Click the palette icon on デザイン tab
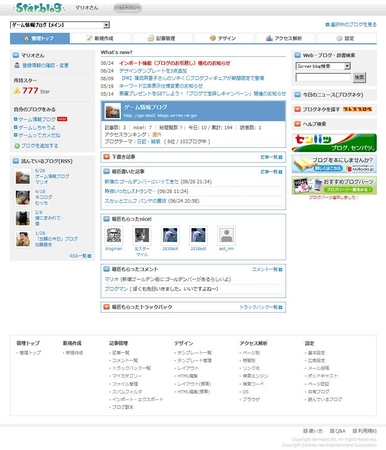Viewport: 386px width, 450px height. point(213,38)
